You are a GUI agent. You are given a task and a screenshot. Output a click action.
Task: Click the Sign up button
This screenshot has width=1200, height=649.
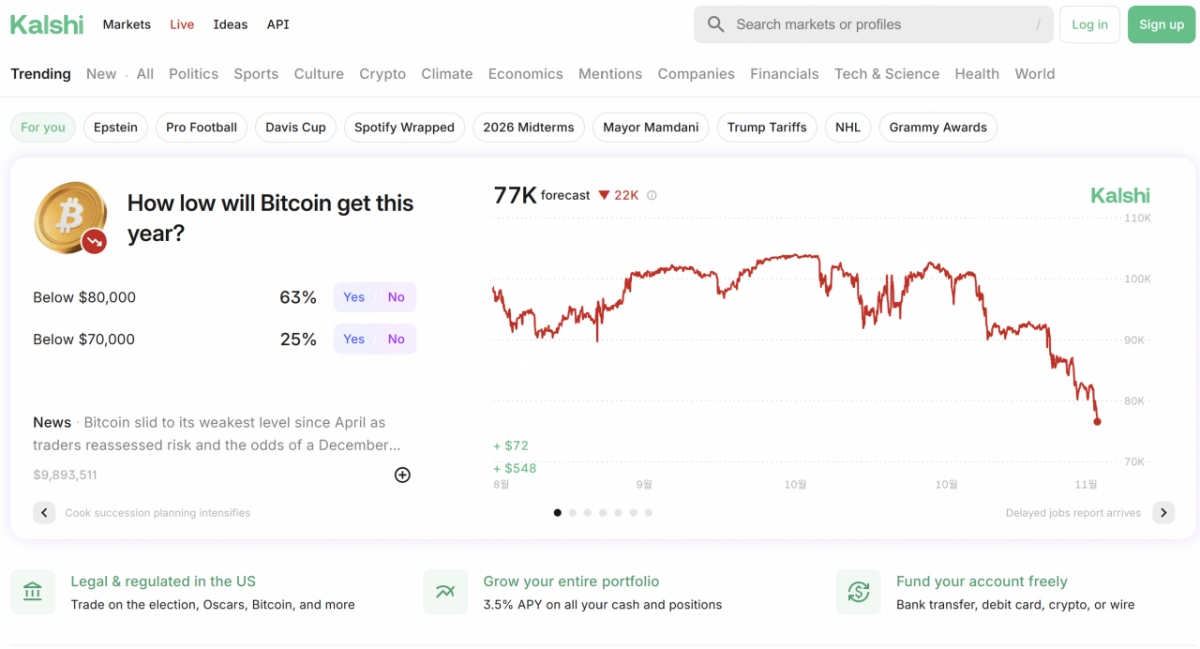pos(1161,25)
